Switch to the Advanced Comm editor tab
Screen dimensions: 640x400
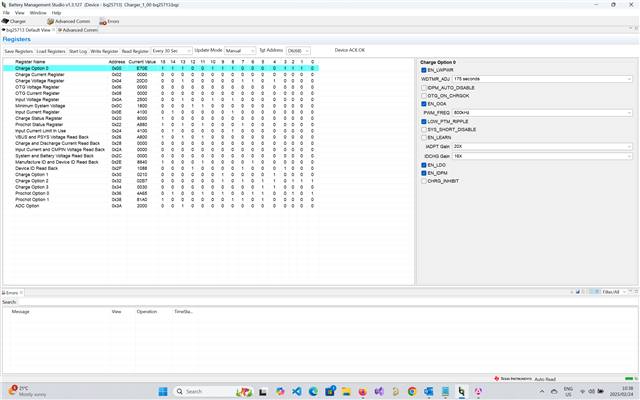coord(78,30)
